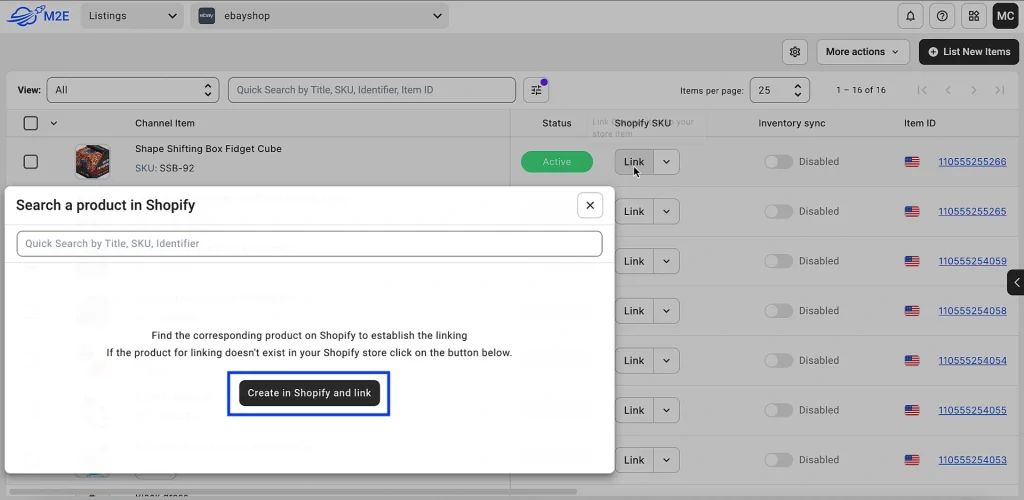Toggle inventory sync for item 110555255266
Screen dimensions: 1024x500
tap(778, 161)
